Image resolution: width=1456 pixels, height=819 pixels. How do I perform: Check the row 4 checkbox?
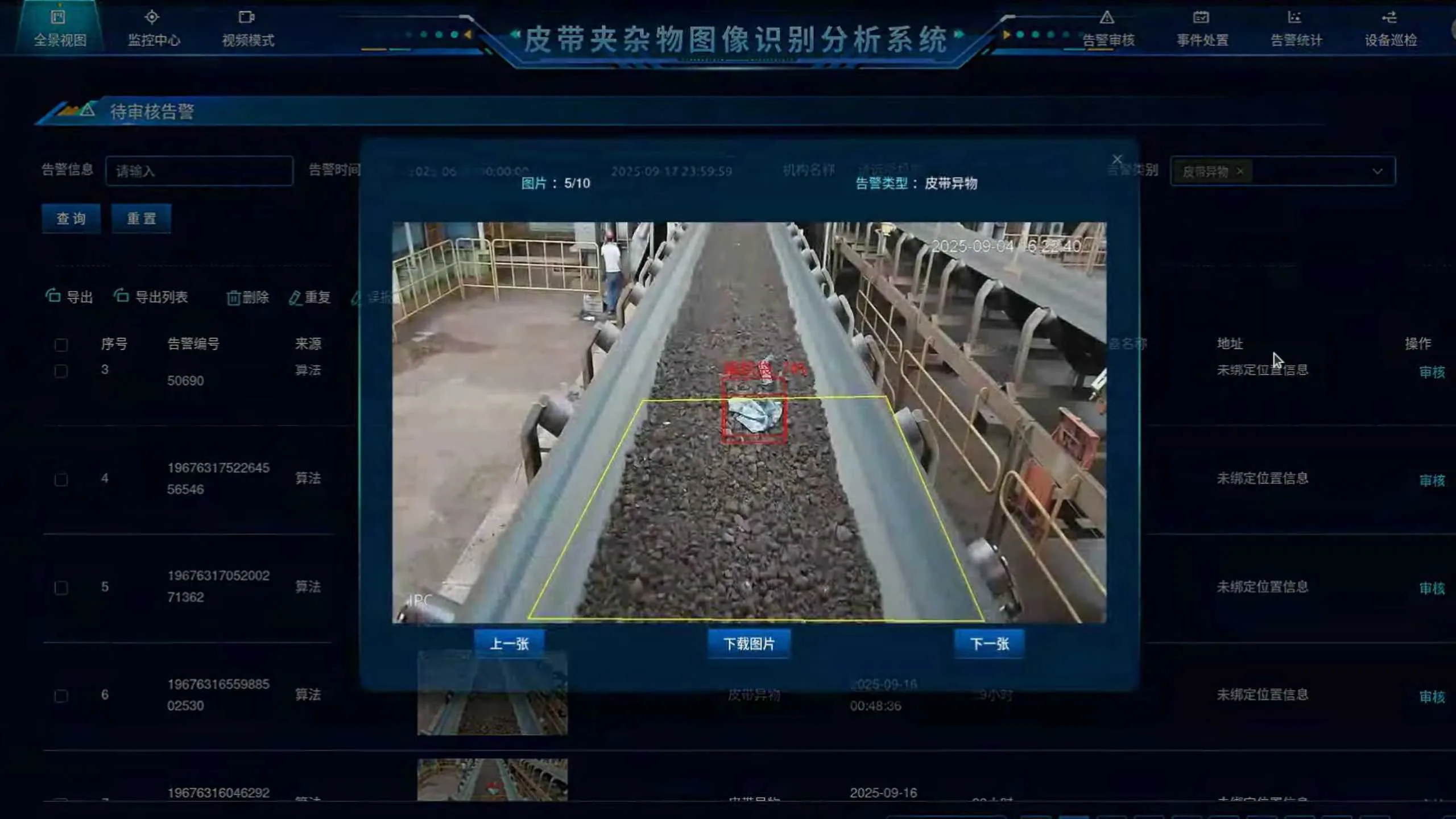[x=61, y=479]
